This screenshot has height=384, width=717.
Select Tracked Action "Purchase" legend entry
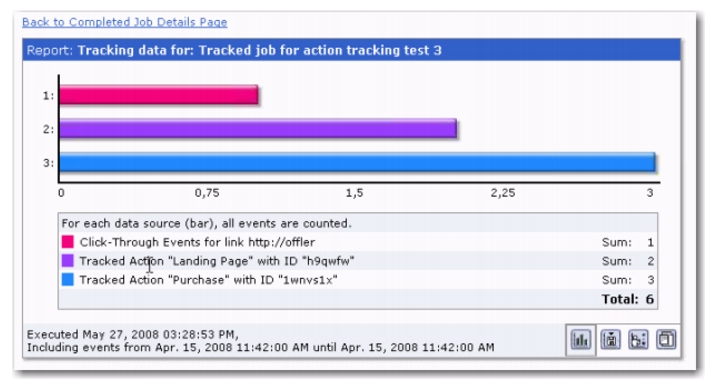coord(209,279)
